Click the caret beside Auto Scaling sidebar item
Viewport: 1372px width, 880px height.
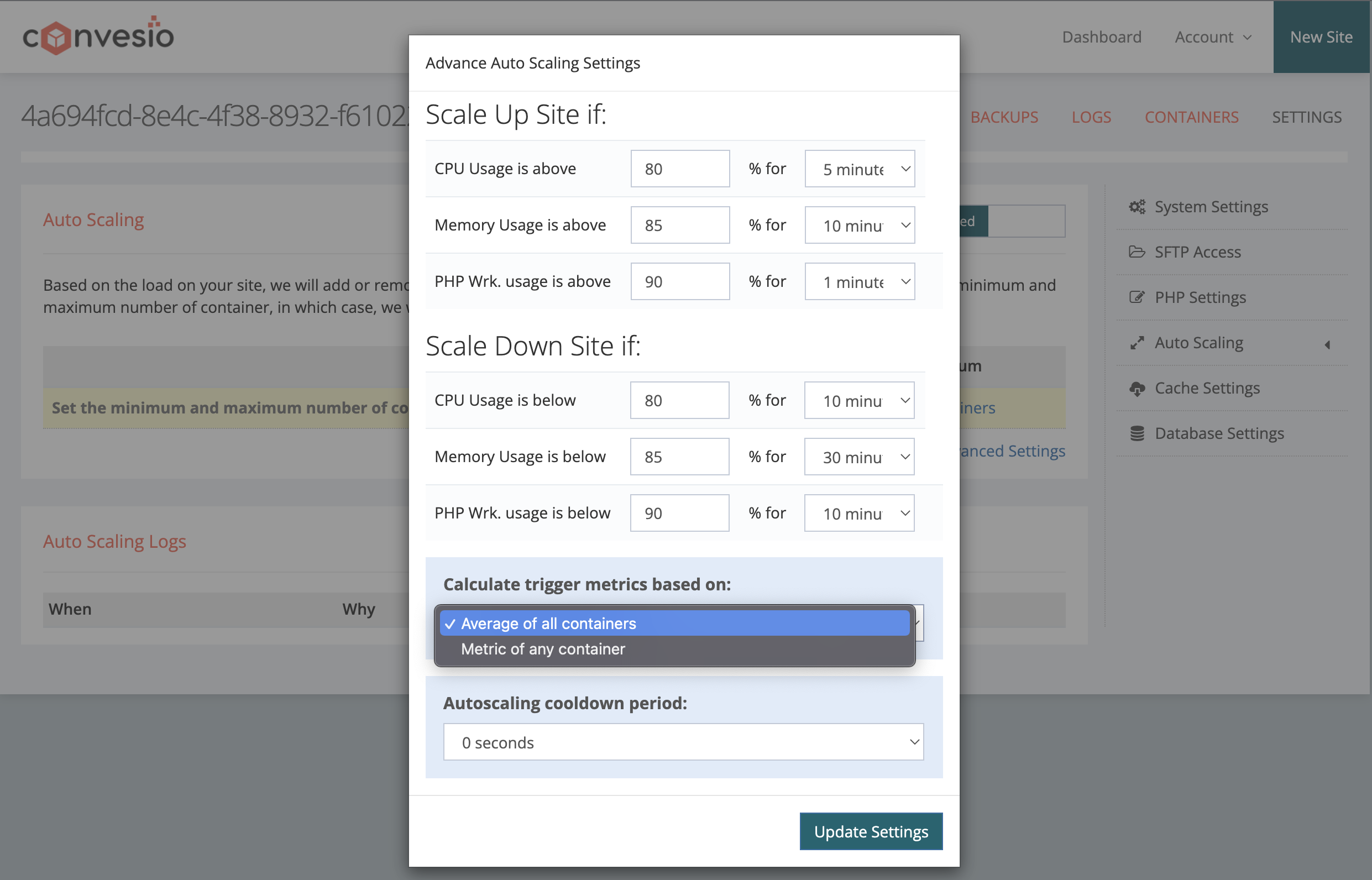coord(1327,344)
